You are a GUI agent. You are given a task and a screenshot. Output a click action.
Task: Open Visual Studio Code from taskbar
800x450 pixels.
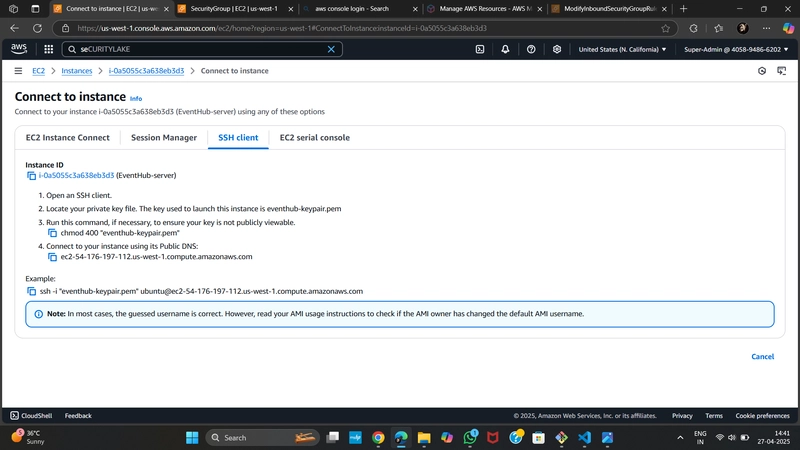[585, 437]
